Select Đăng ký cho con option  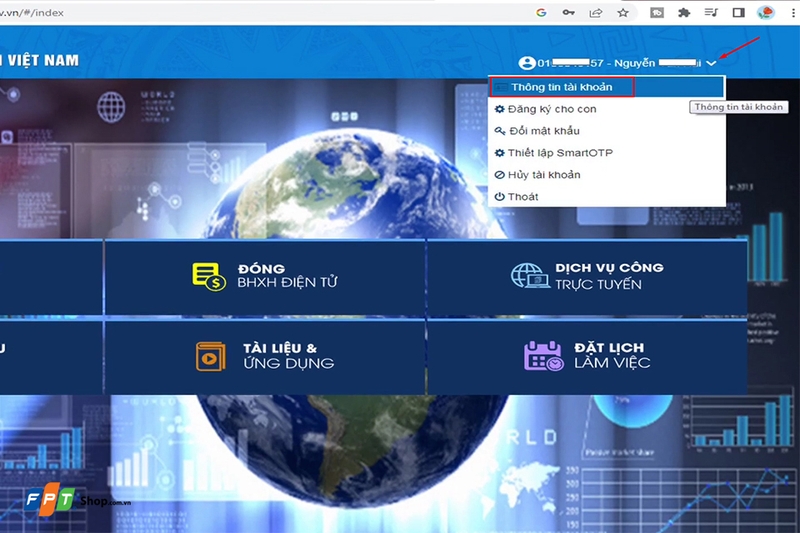pos(606,109)
